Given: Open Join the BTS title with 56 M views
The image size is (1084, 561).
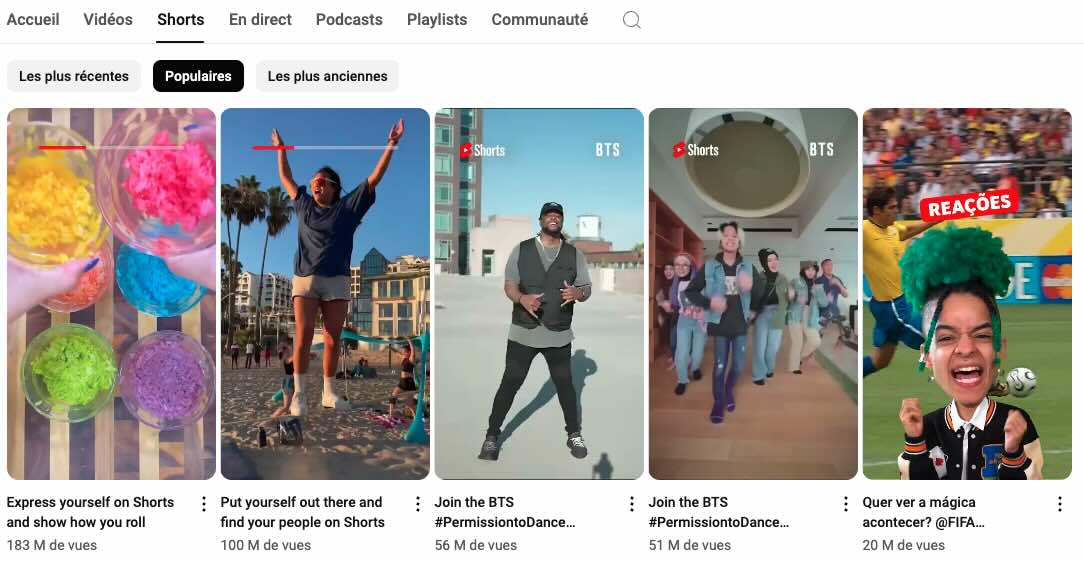Looking at the screenshot, I should click(x=505, y=512).
